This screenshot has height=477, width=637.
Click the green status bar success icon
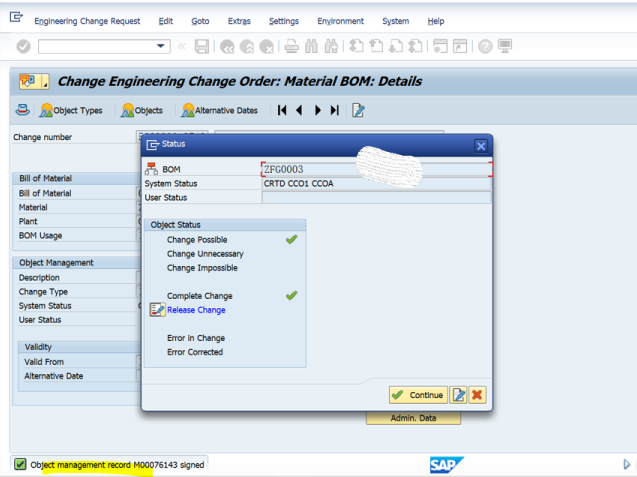coord(20,464)
